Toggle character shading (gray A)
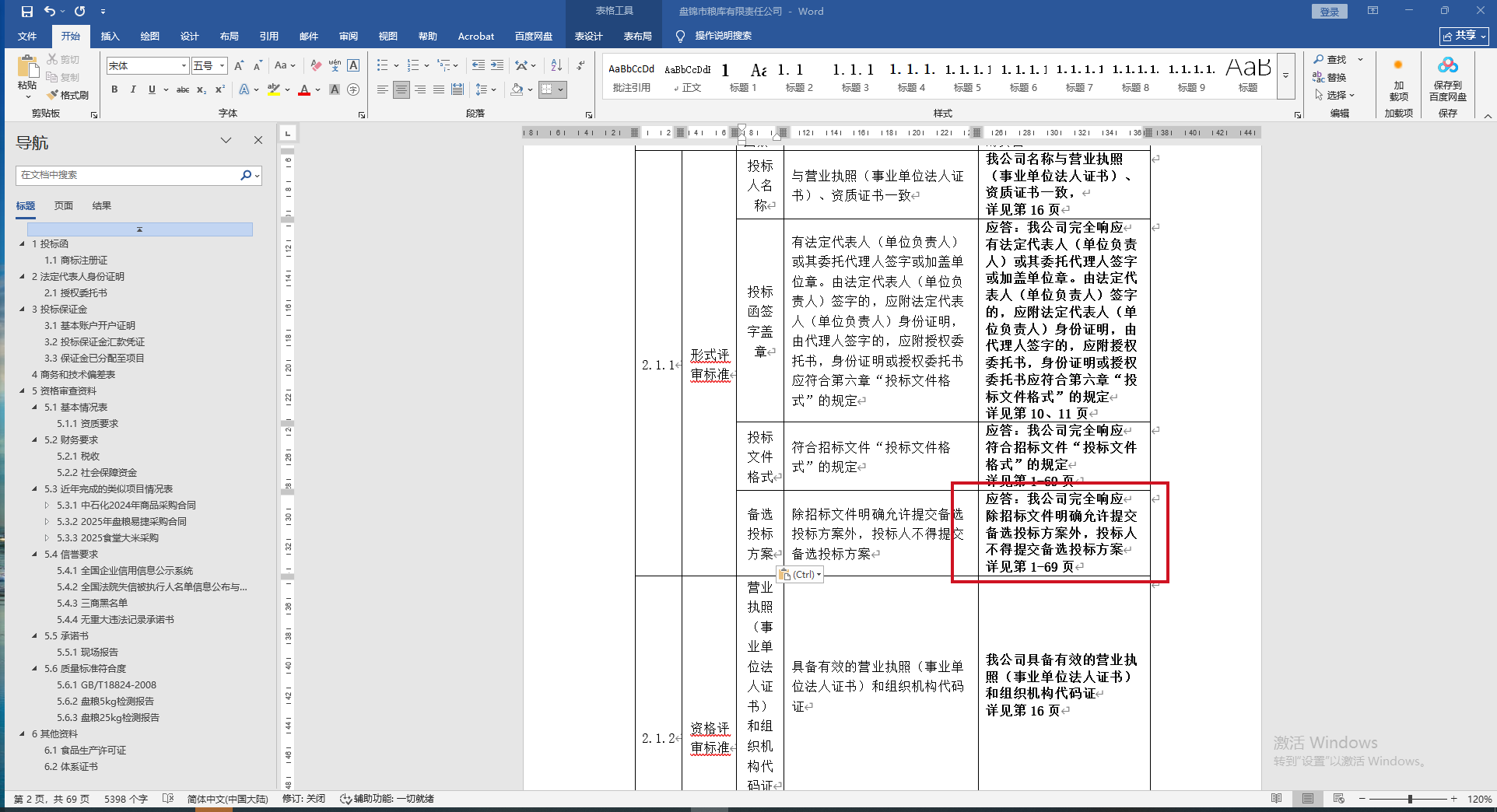This screenshot has width=1497, height=812. pos(335,89)
